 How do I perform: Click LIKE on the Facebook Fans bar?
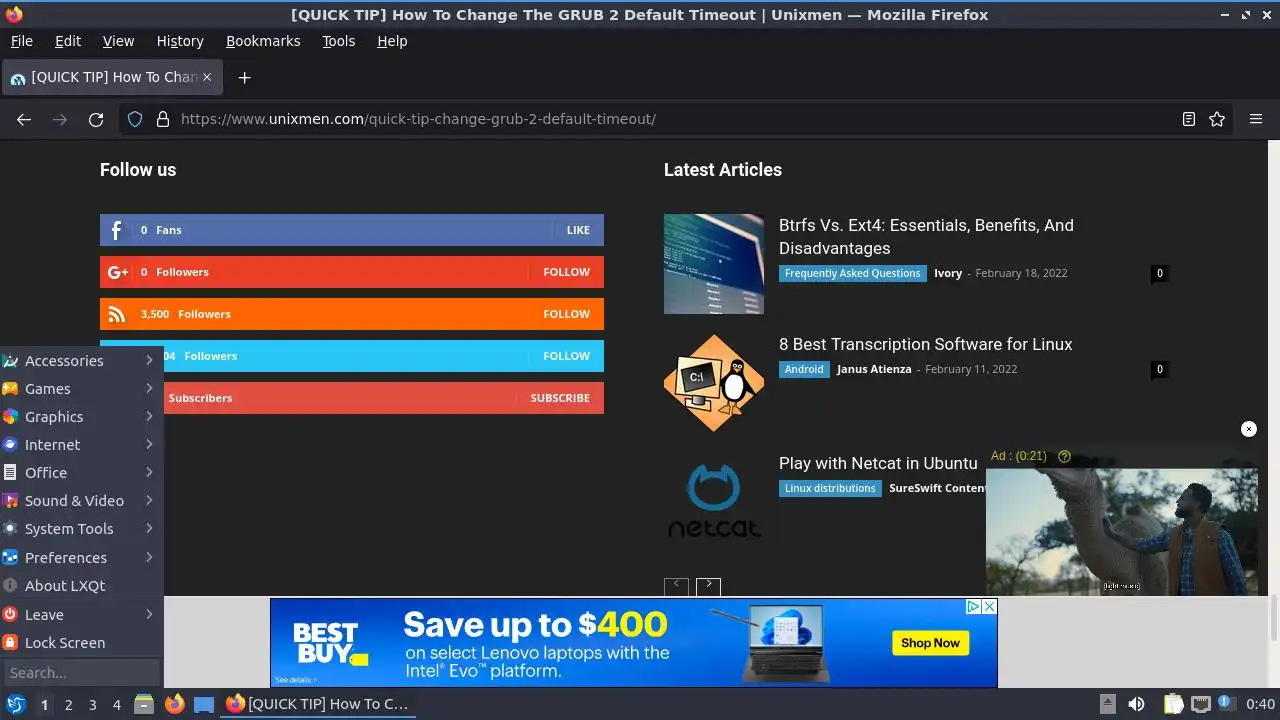[578, 230]
